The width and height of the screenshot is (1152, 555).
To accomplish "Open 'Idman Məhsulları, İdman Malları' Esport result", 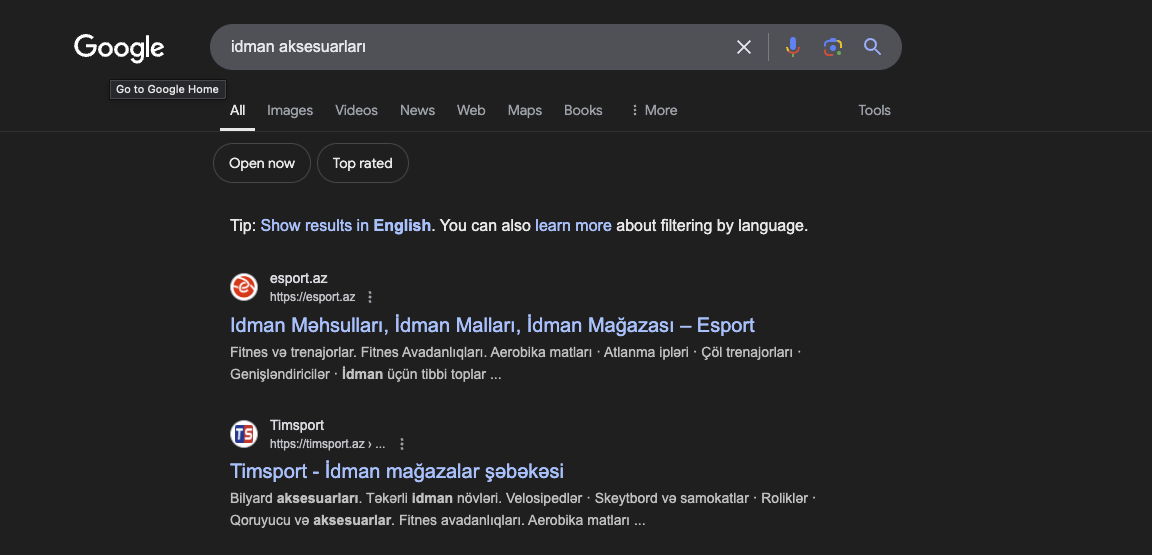I will click(x=492, y=325).
